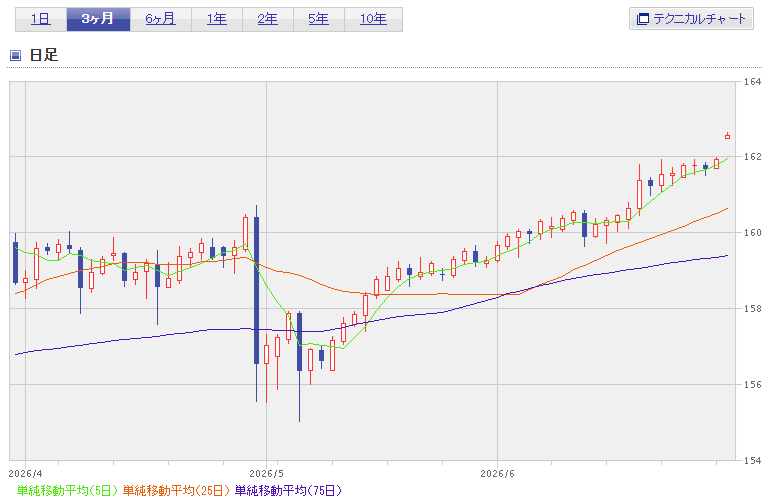Click the 日足 heading text

(x=44, y=55)
